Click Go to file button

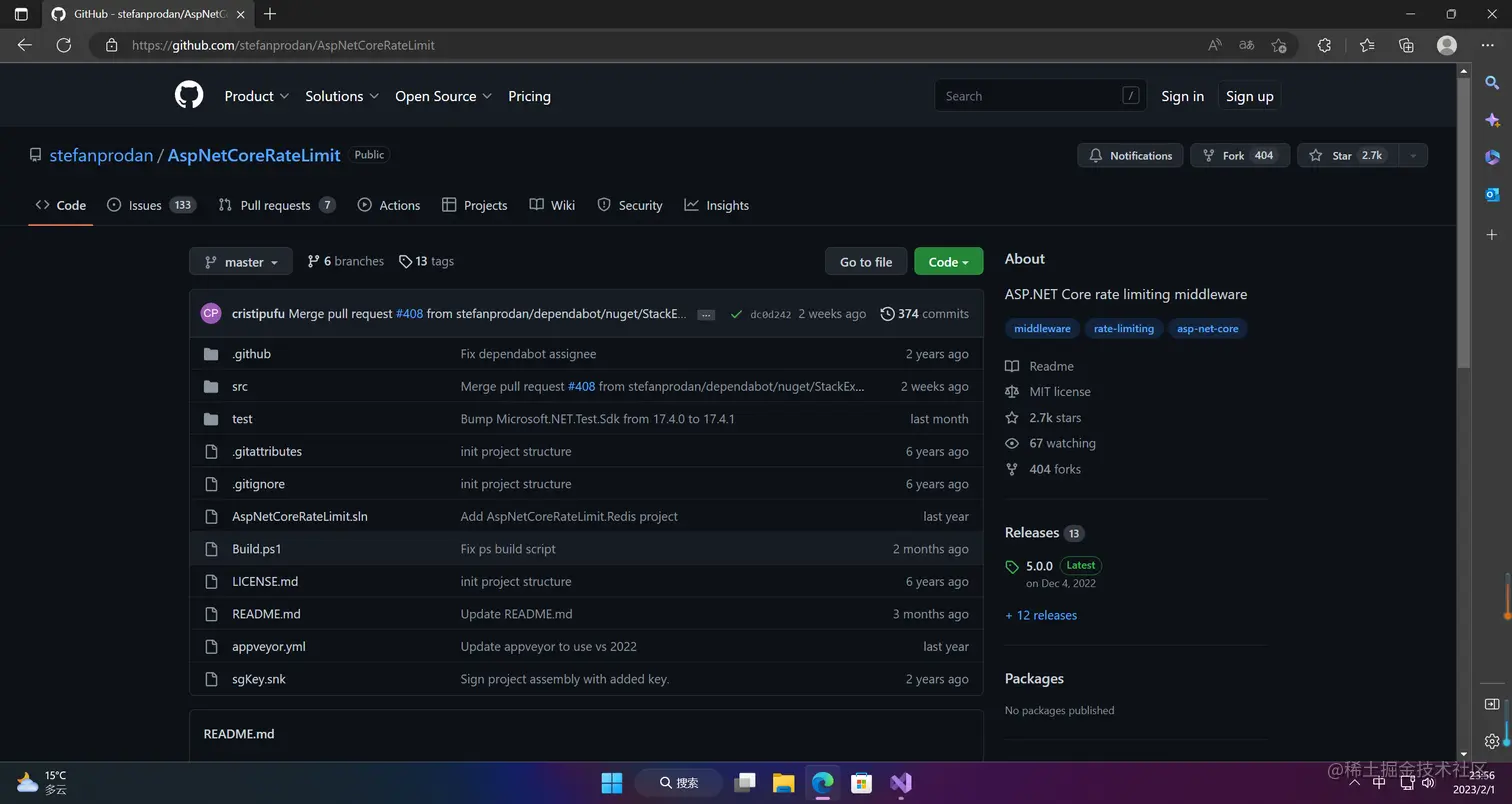click(866, 261)
